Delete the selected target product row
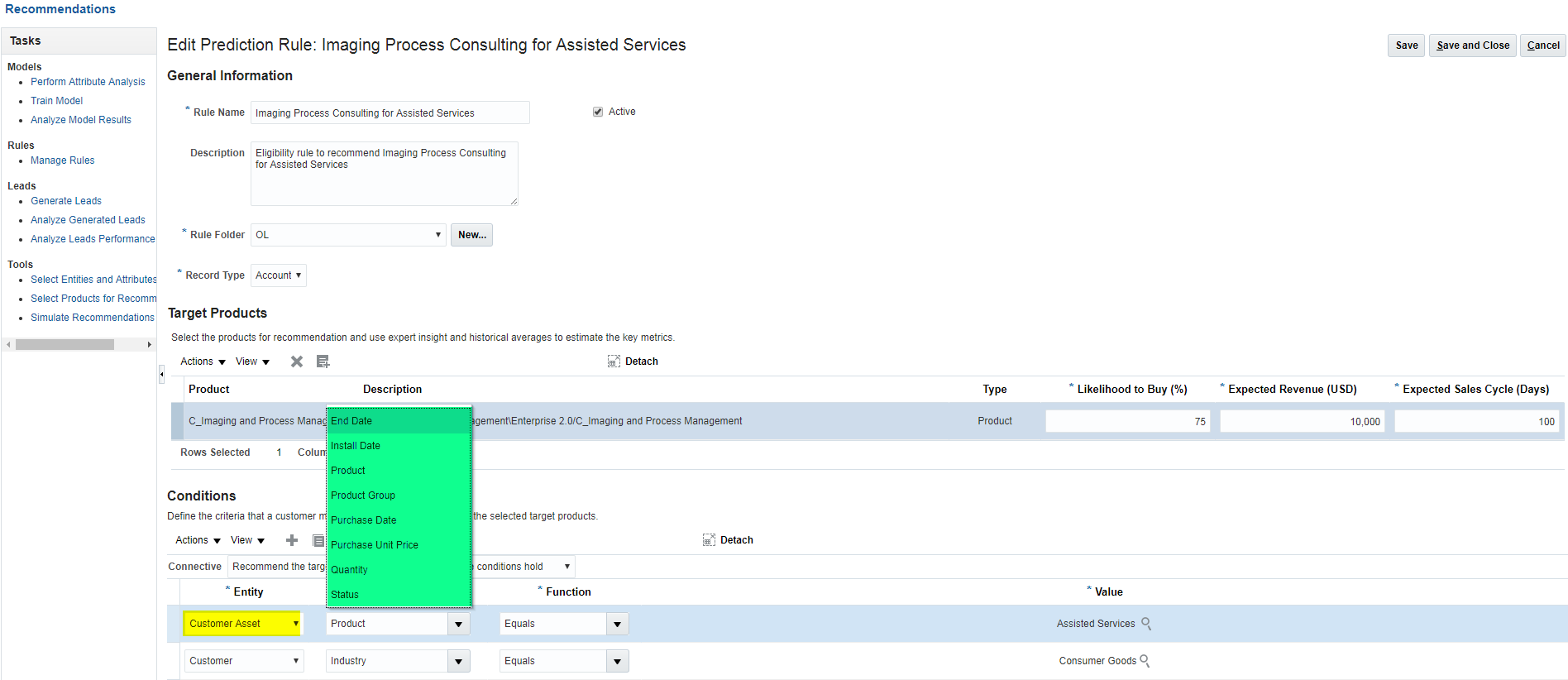Screen dimensions: 1568x680 297,362
